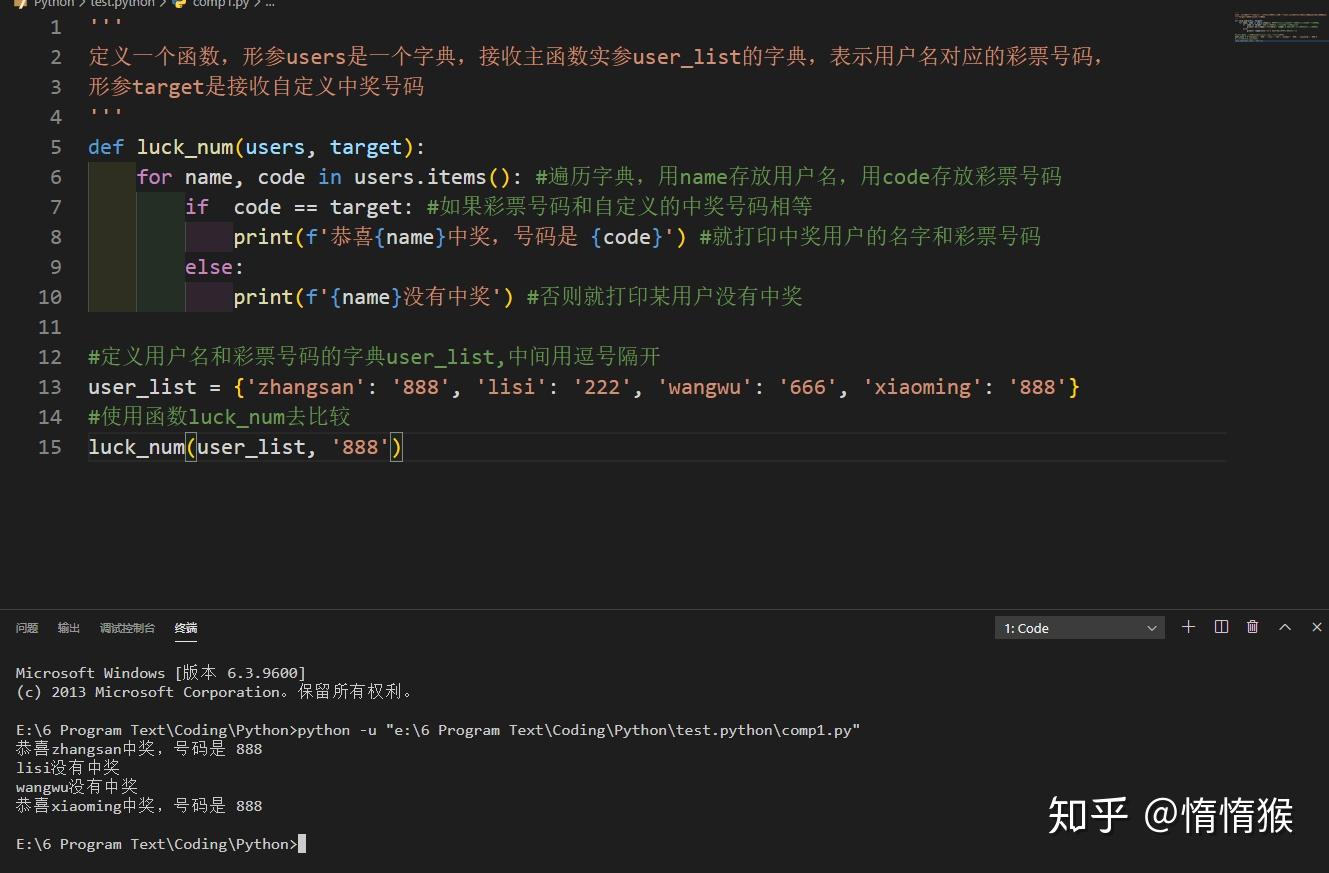The width and height of the screenshot is (1329, 873).
Task: Select the 调试控制台 (Debug Console) tab
Action: pos(127,628)
